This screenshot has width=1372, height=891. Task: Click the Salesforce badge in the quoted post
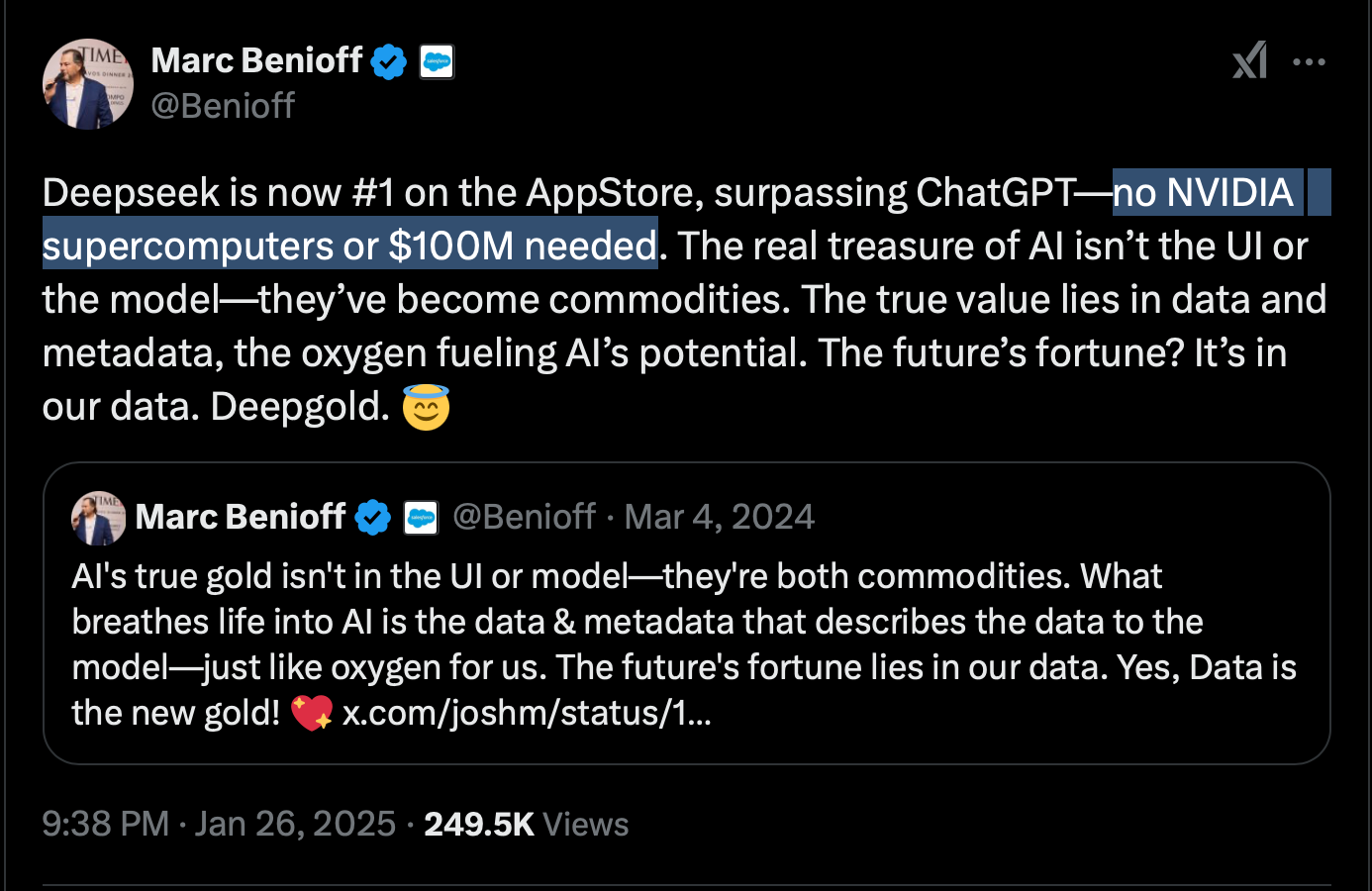(x=421, y=518)
